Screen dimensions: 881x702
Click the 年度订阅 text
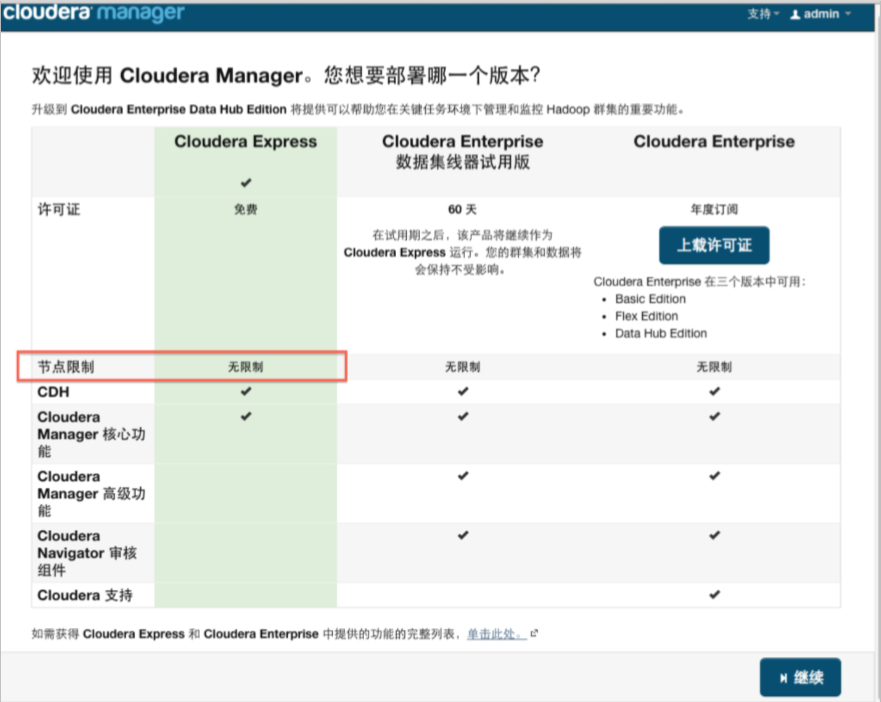tap(714, 210)
